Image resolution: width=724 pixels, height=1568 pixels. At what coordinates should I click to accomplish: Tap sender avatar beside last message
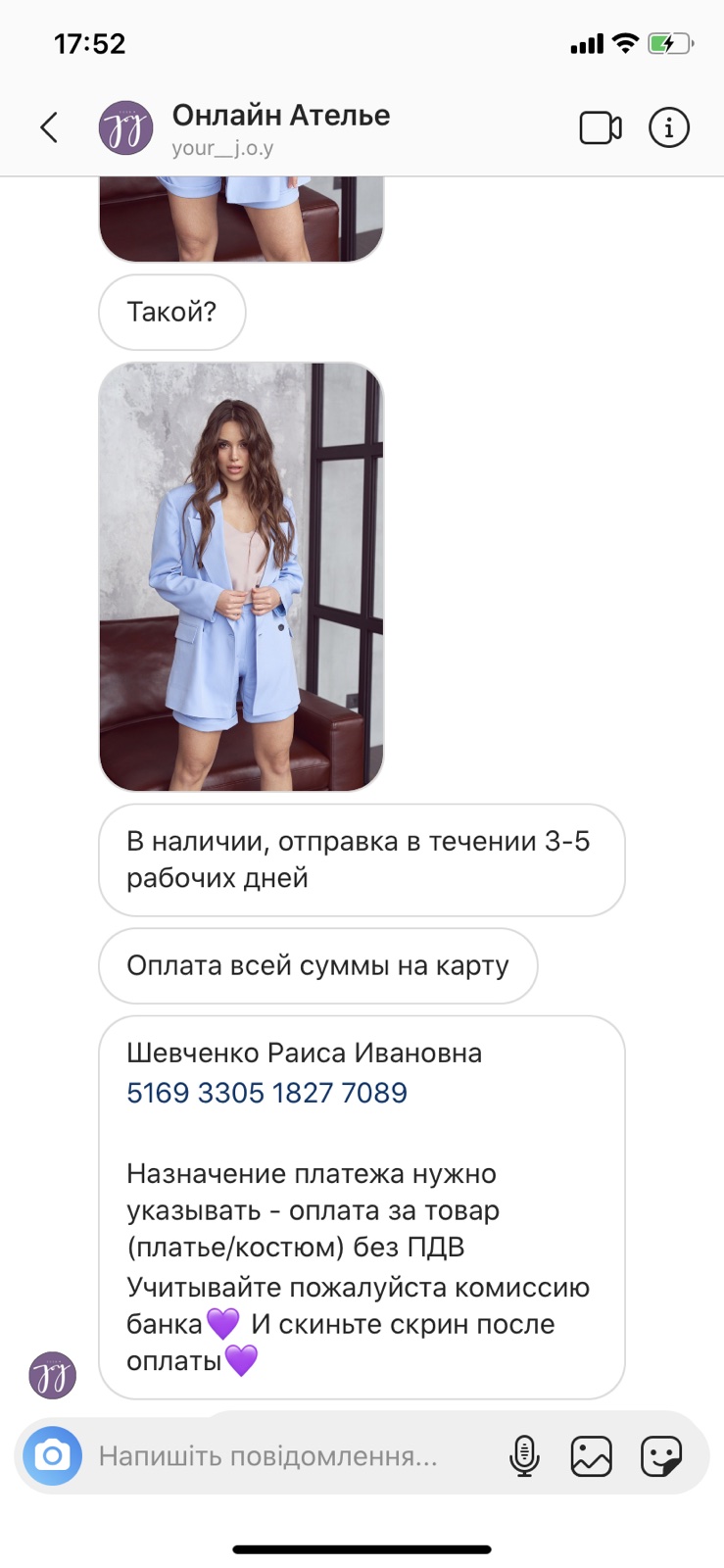pos(52,1374)
